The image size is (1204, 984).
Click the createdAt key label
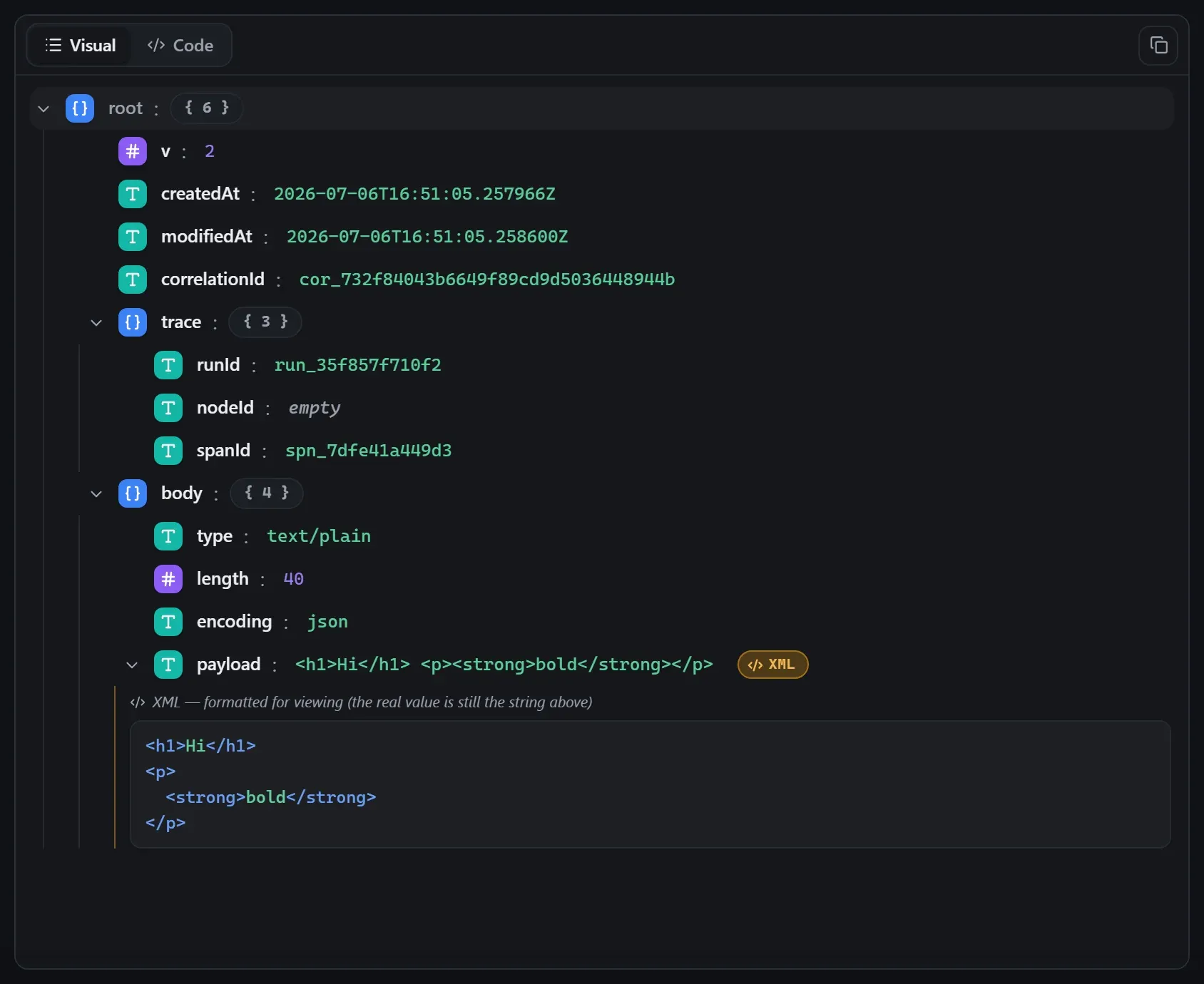pyautogui.click(x=200, y=194)
